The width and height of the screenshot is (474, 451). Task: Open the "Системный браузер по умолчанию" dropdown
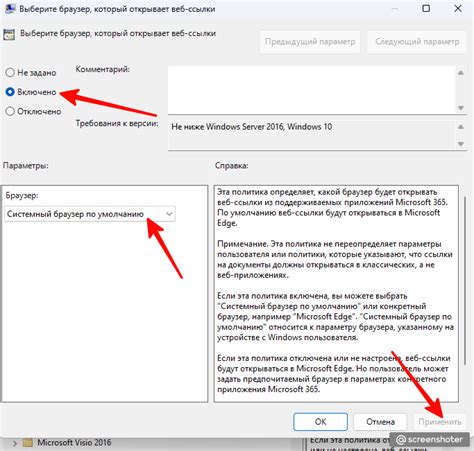pyautogui.click(x=90, y=214)
